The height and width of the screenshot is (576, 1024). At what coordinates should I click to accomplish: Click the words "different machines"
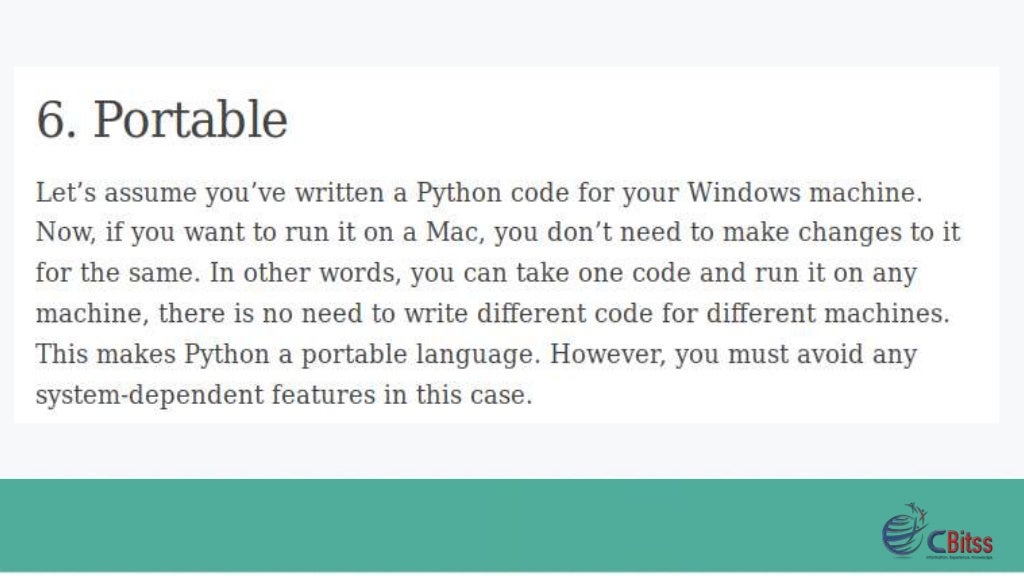[x=827, y=313]
